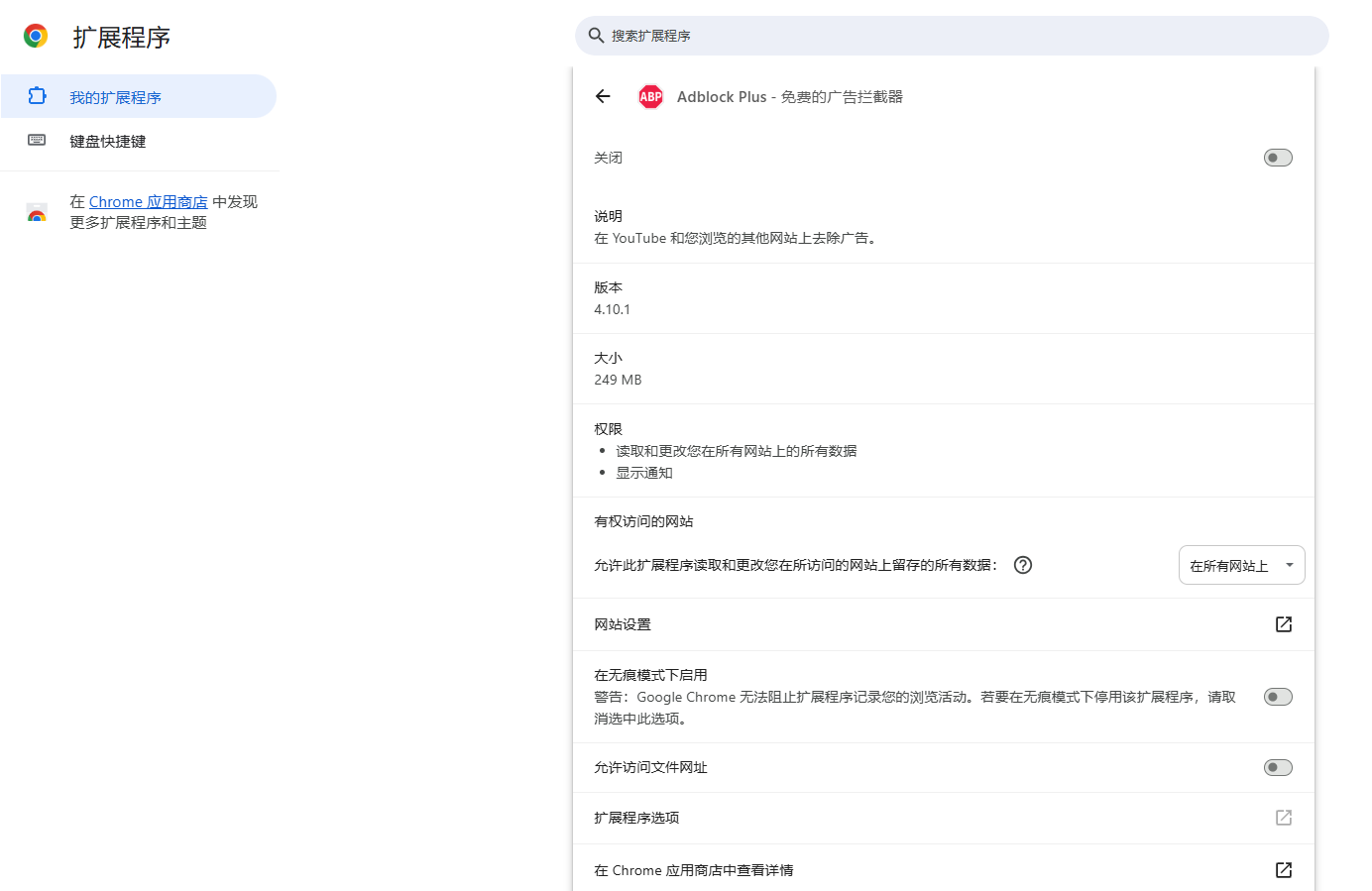Click 在 Chrome 应用商店中查看详情 label
The height and width of the screenshot is (891, 1372).
pyautogui.click(x=694, y=870)
